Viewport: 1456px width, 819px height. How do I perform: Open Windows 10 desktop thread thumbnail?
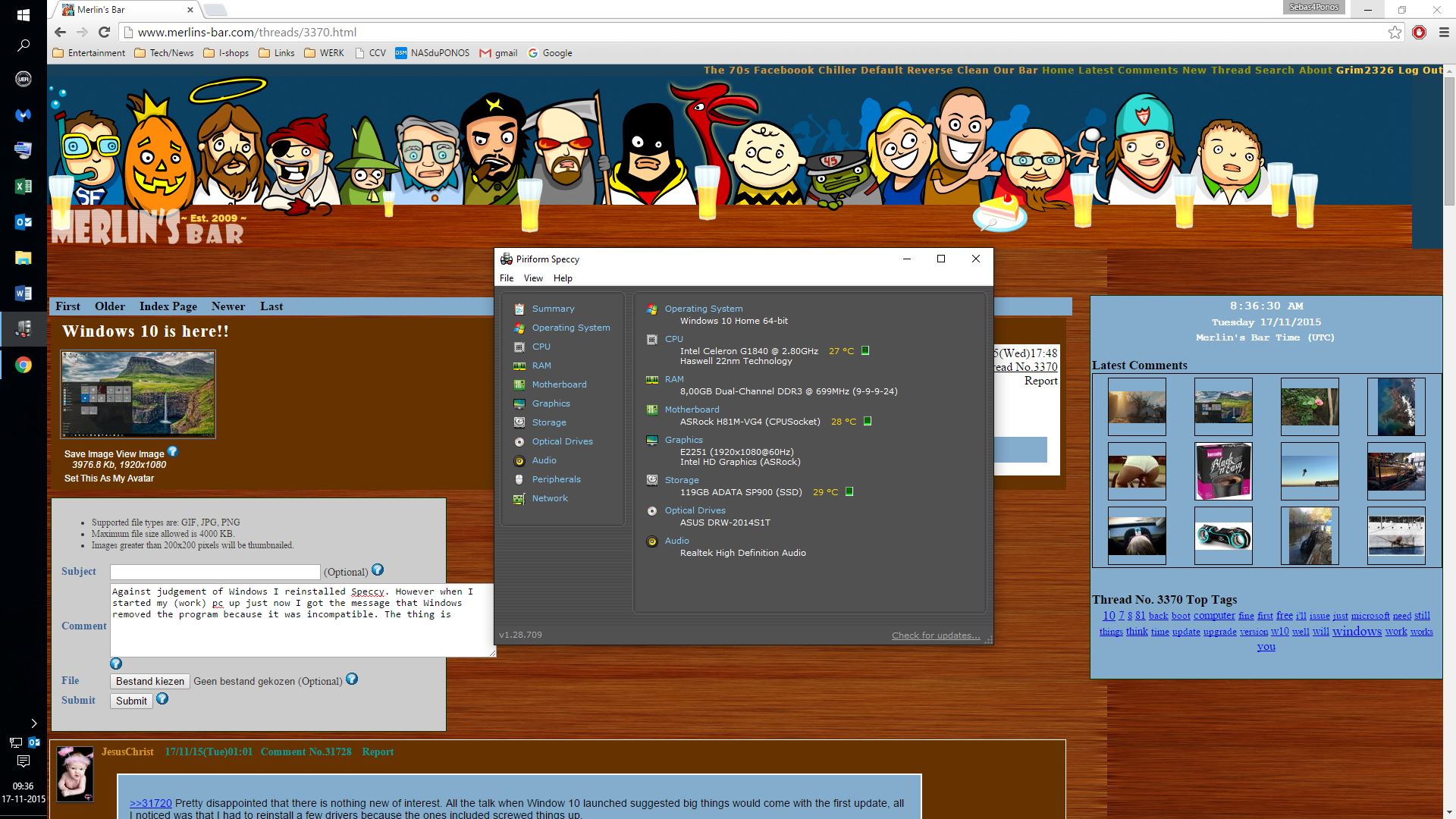(138, 394)
